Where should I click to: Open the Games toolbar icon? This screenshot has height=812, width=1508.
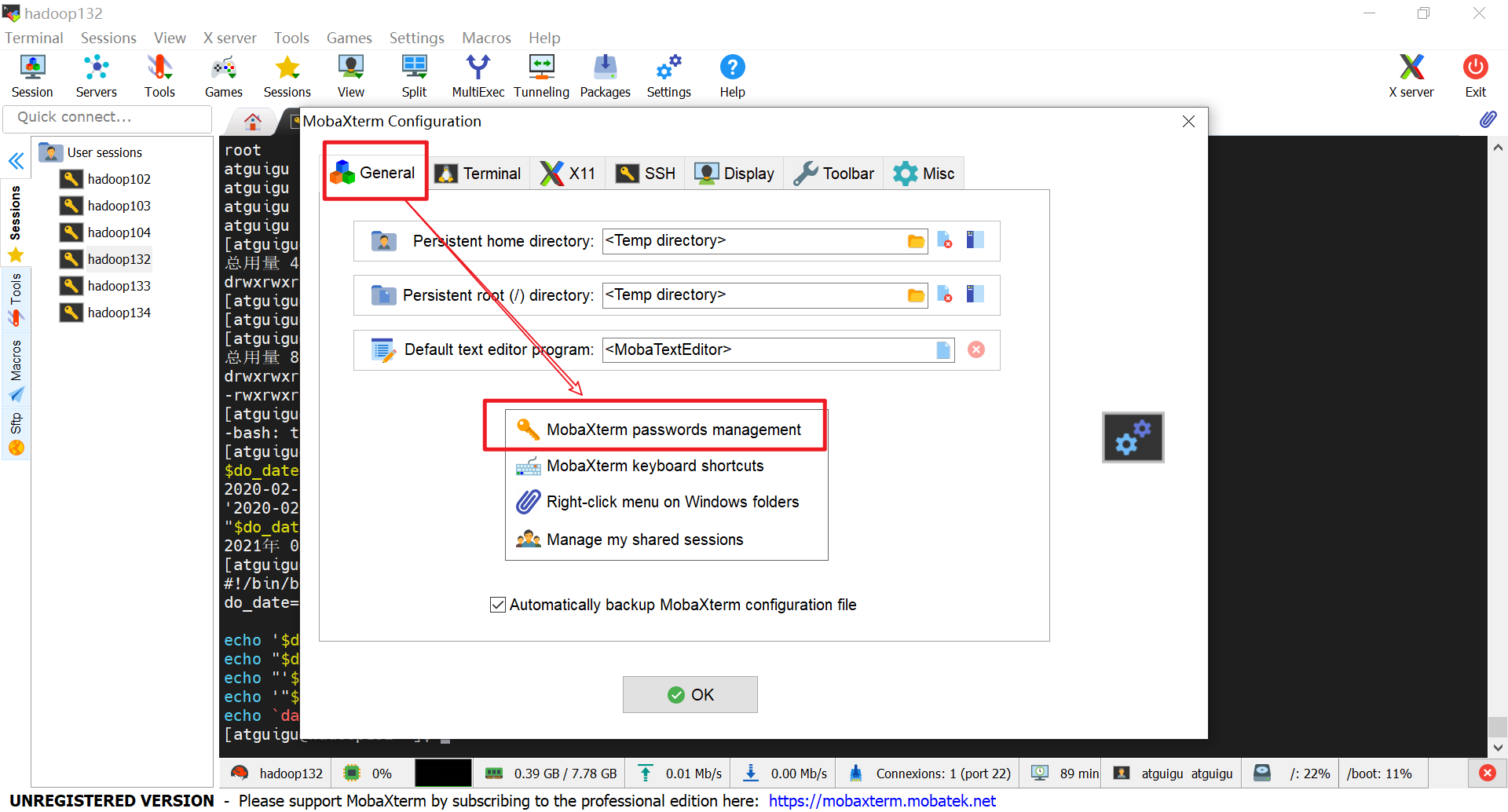(224, 76)
